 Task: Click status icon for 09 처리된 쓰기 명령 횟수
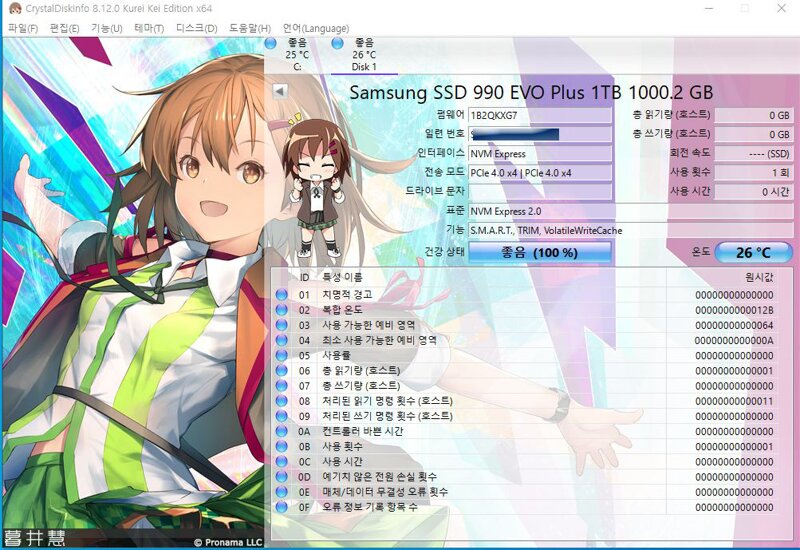click(x=281, y=416)
